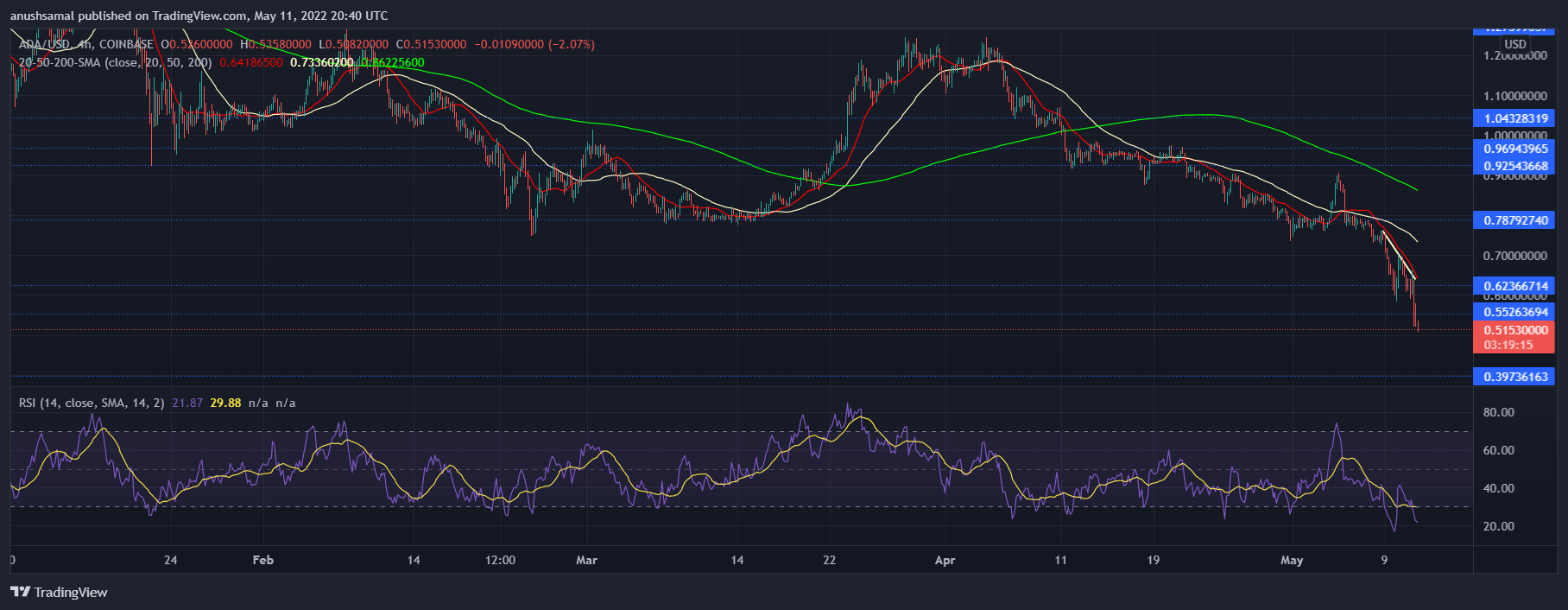Click the 0.78792740 price level label

tap(1515, 220)
